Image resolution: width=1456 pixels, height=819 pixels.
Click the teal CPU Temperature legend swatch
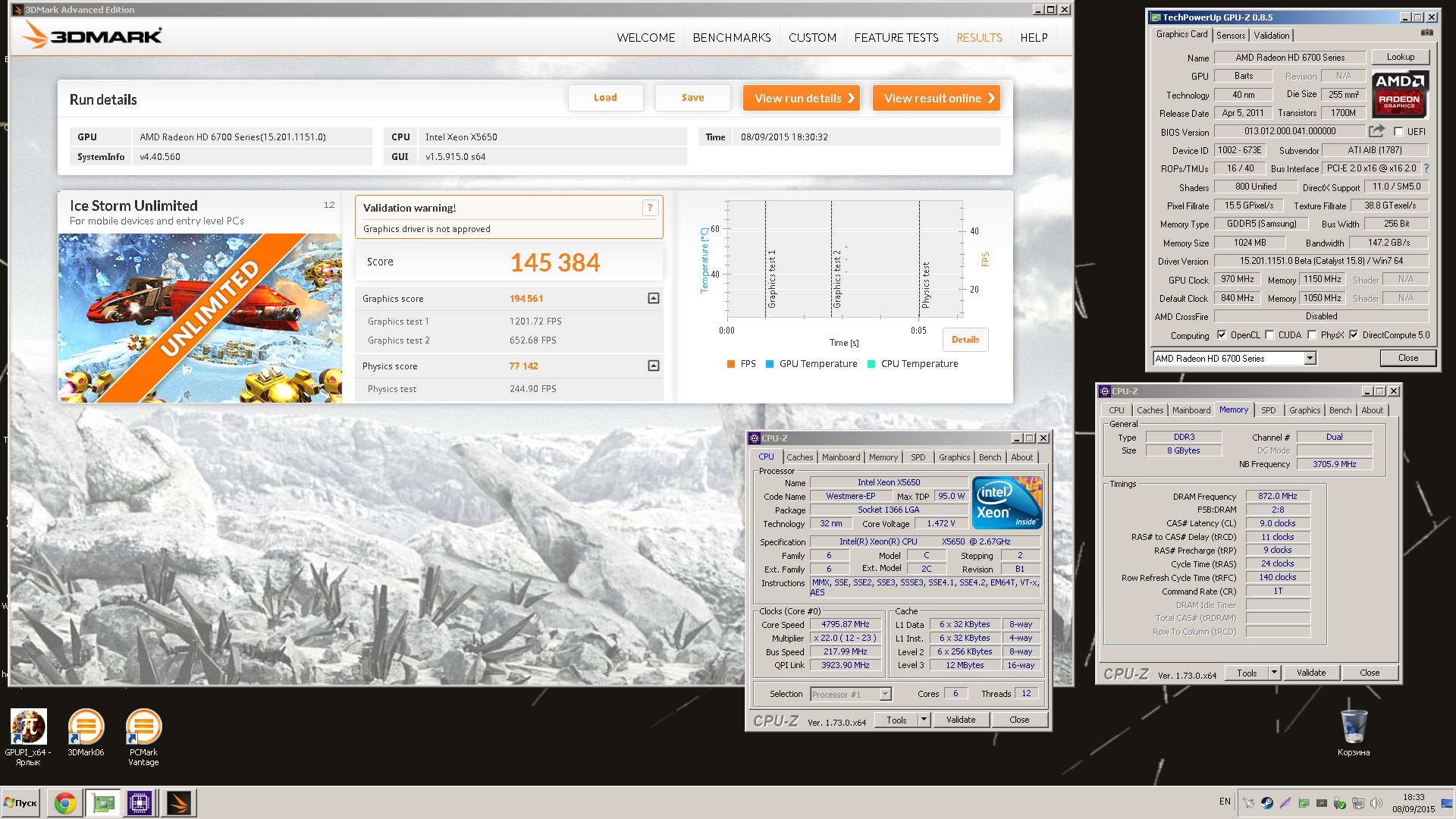click(871, 364)
